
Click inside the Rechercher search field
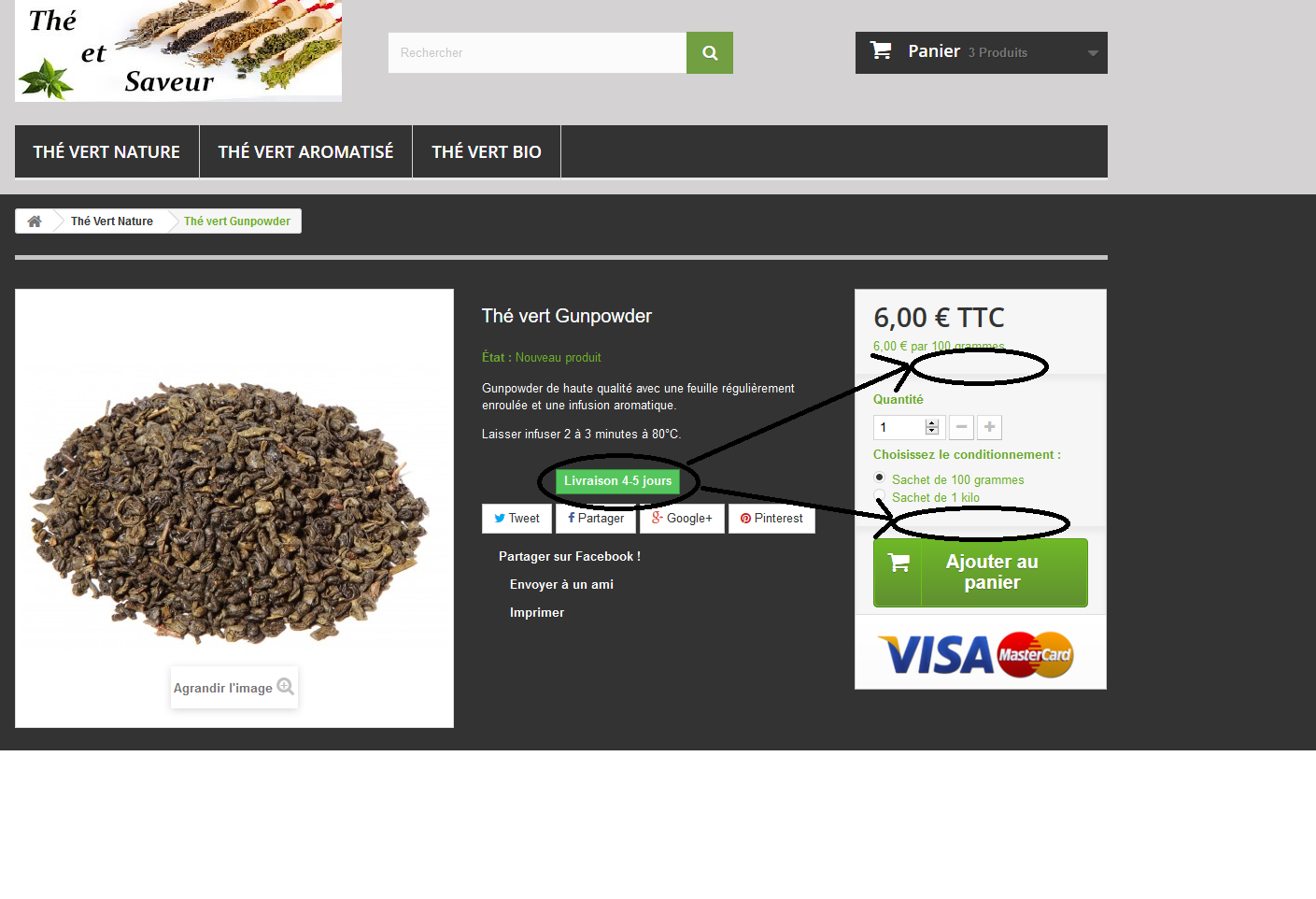click(537, 53)
